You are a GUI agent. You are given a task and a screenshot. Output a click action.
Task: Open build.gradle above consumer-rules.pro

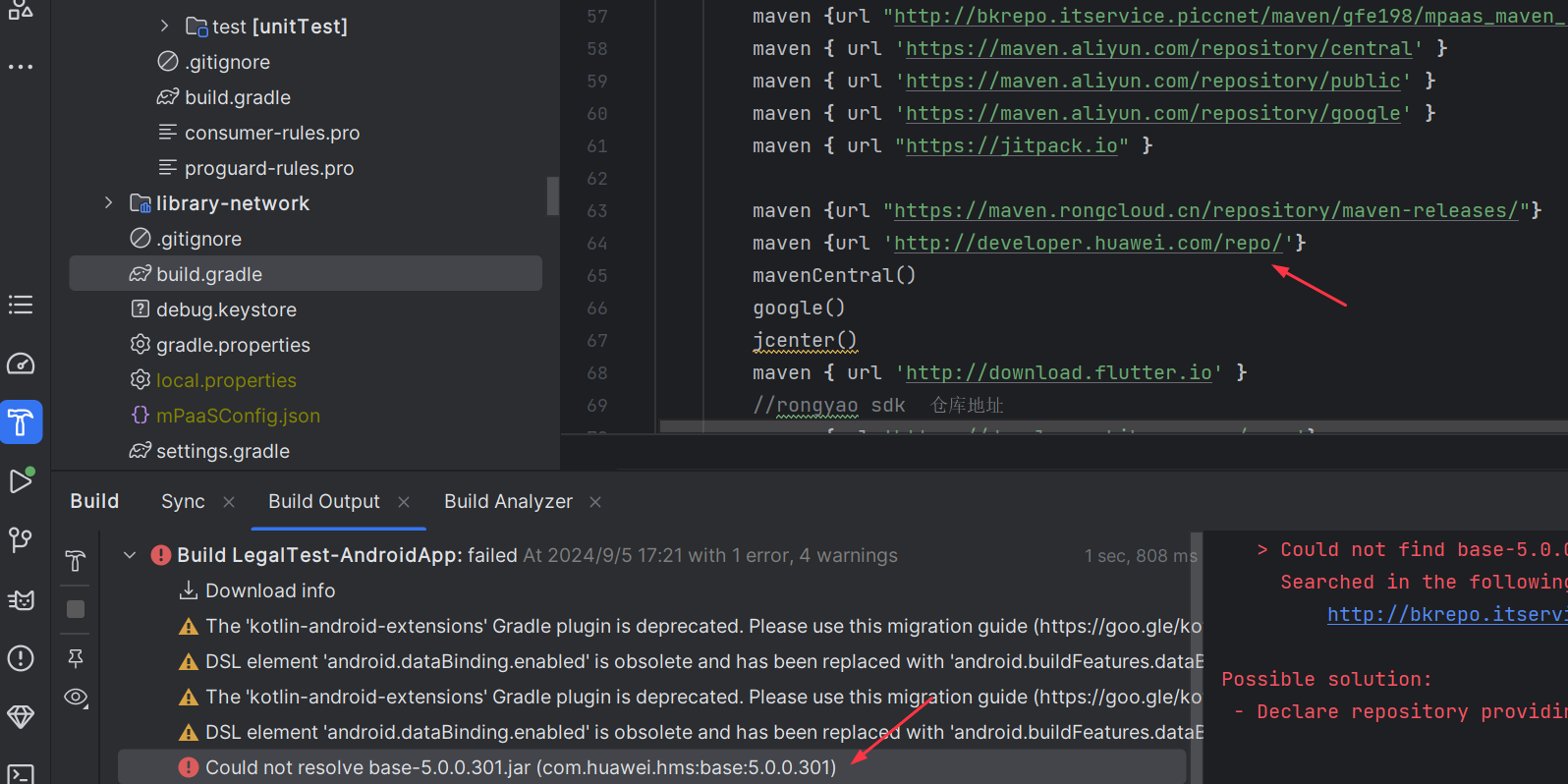[x=238, y=97]
